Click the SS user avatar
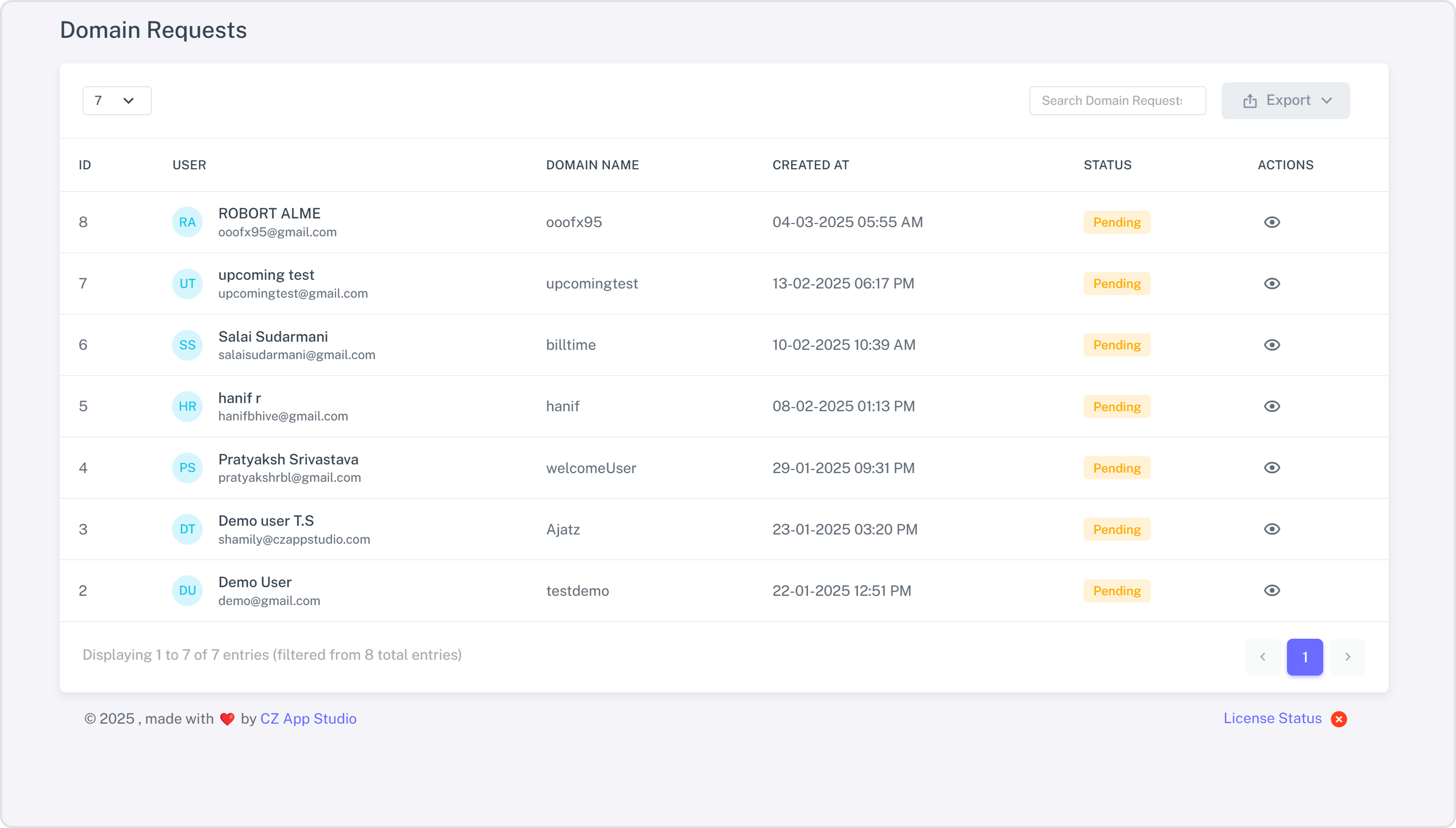Viewport: 1456px width, 828px height. coord(187,345)
